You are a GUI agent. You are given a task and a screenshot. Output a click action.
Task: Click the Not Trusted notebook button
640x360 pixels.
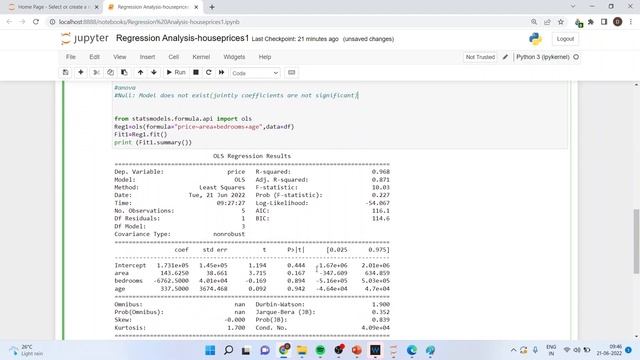(x=480, y=57)
